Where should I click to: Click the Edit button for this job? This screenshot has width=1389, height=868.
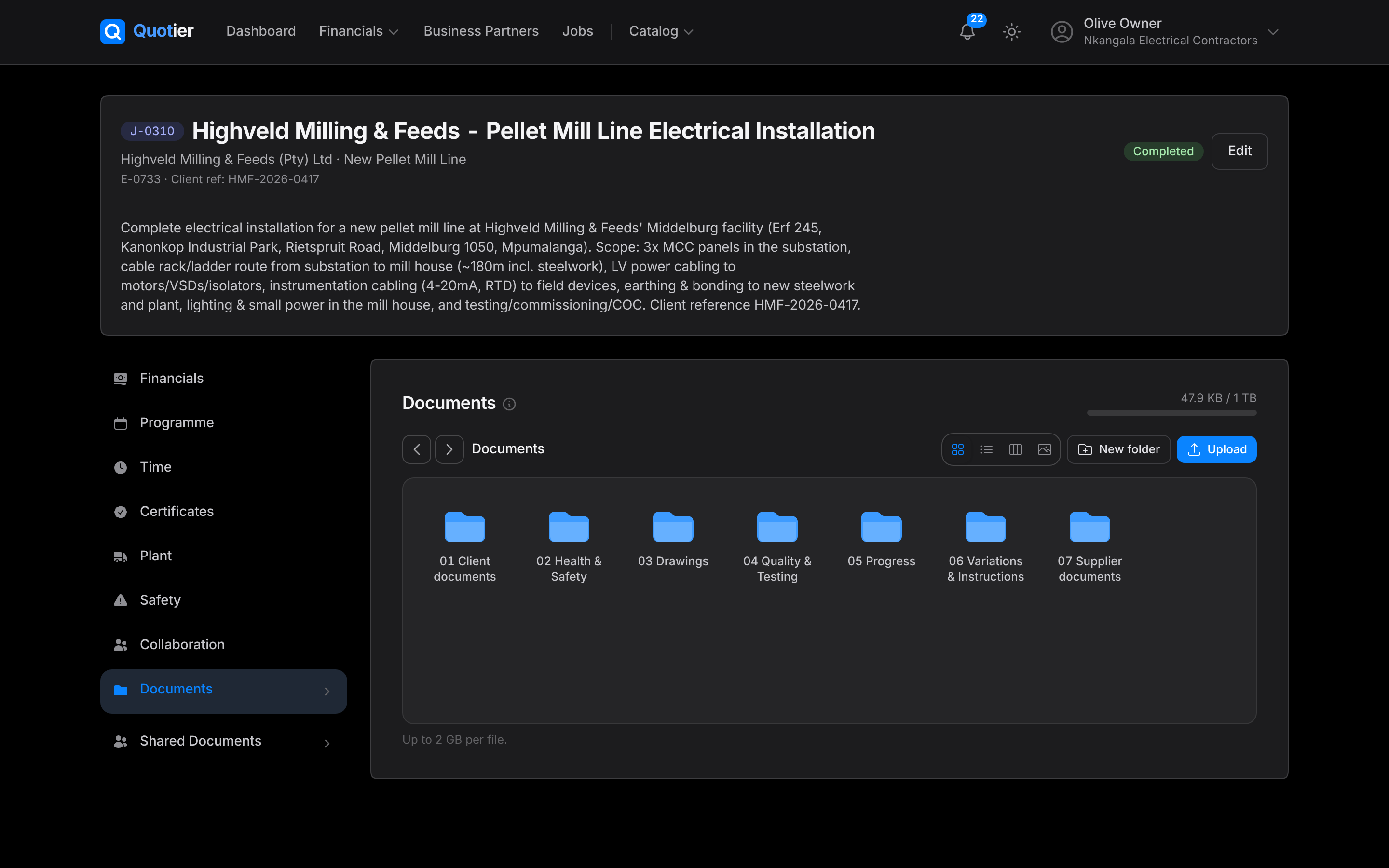click(x=1239, y=151)
